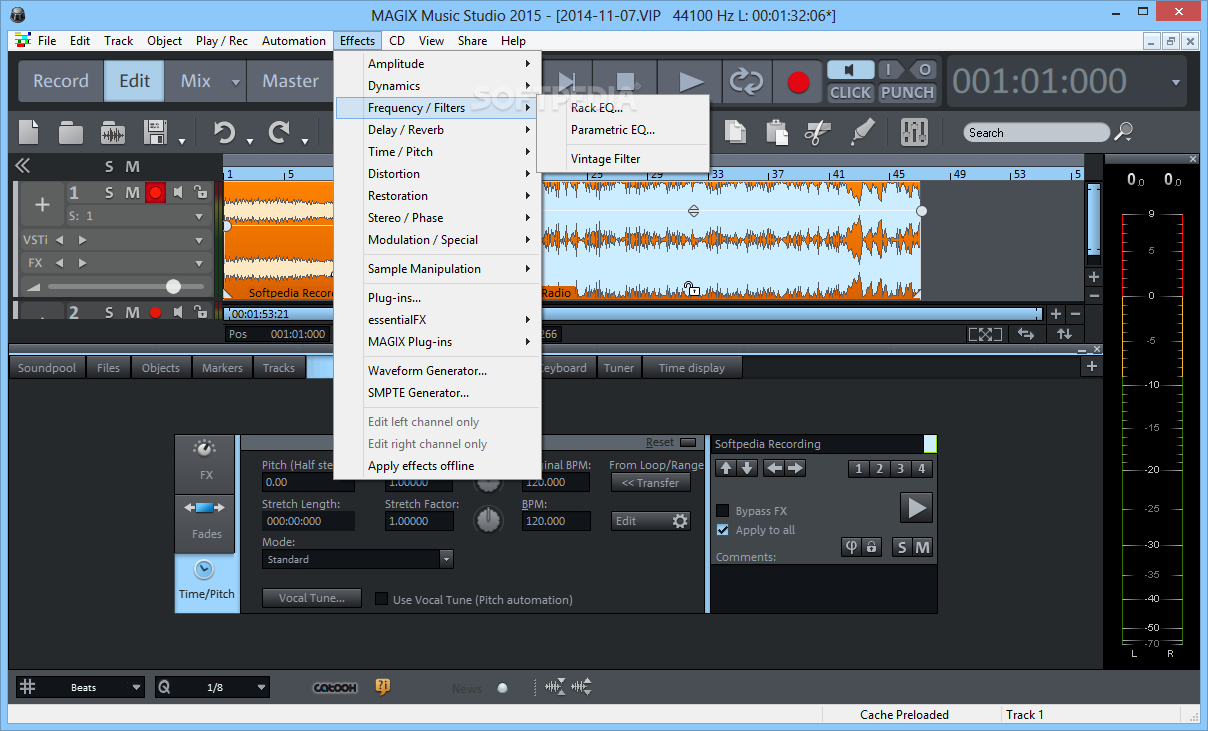Select the scissors cut tool
The image size is (1208, 731).
818,132
